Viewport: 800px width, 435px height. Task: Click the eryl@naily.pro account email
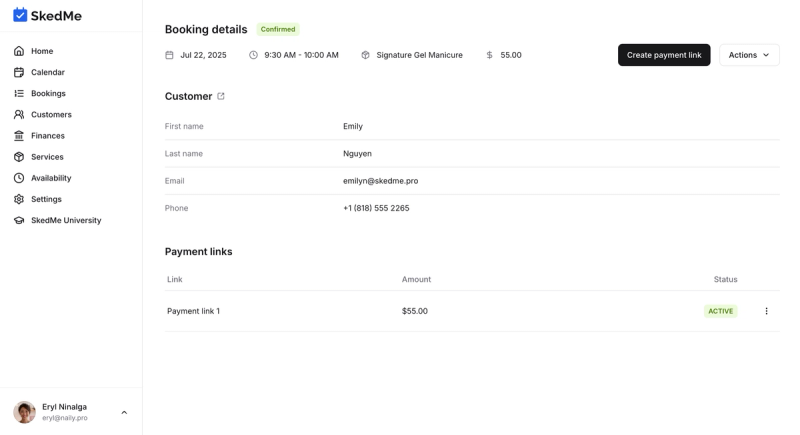click(x=65, y=418)
